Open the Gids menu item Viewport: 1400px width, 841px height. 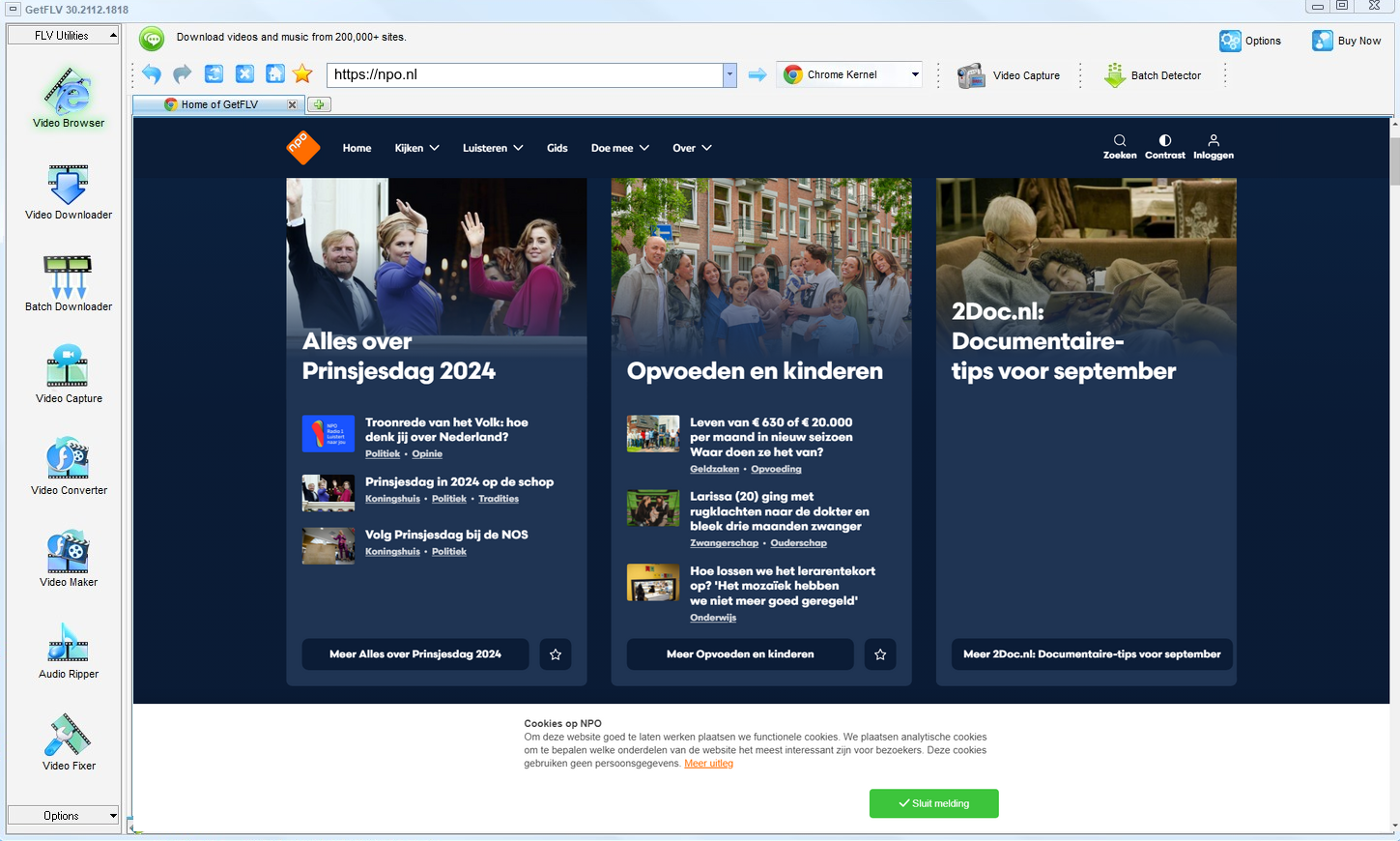pyautogui.click(x=557, y=148)
